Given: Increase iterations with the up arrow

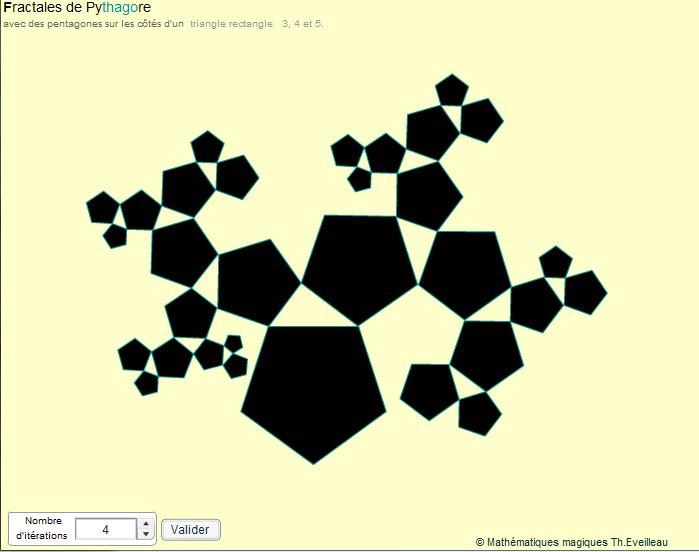Looking at the screenshot, I should pyautogui.click(x=146, y=523).
